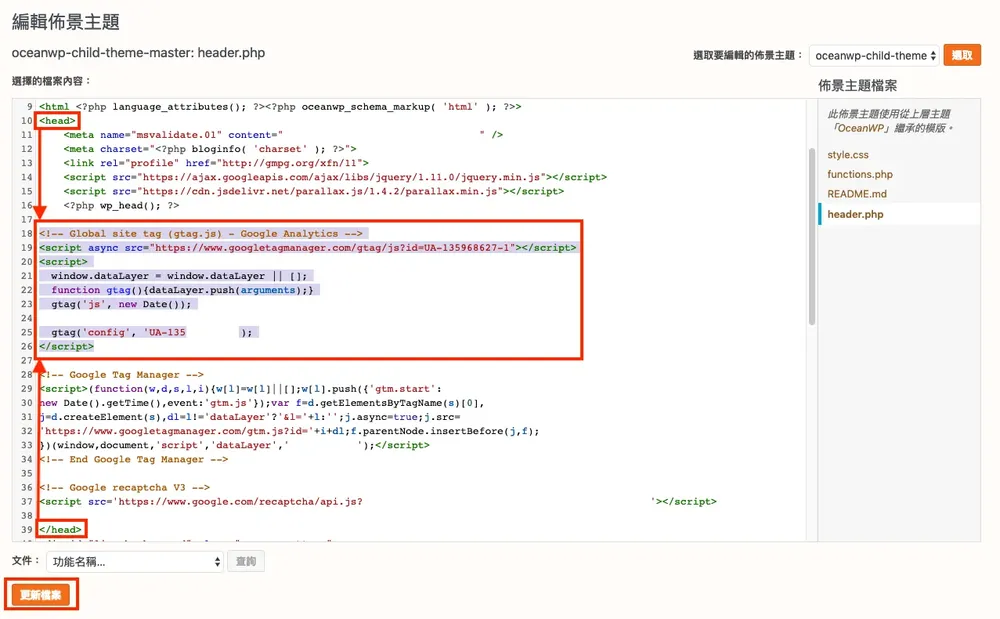Click the link rel profile line 13
The image size is (1000, 619).
click(x=216, y=163)
